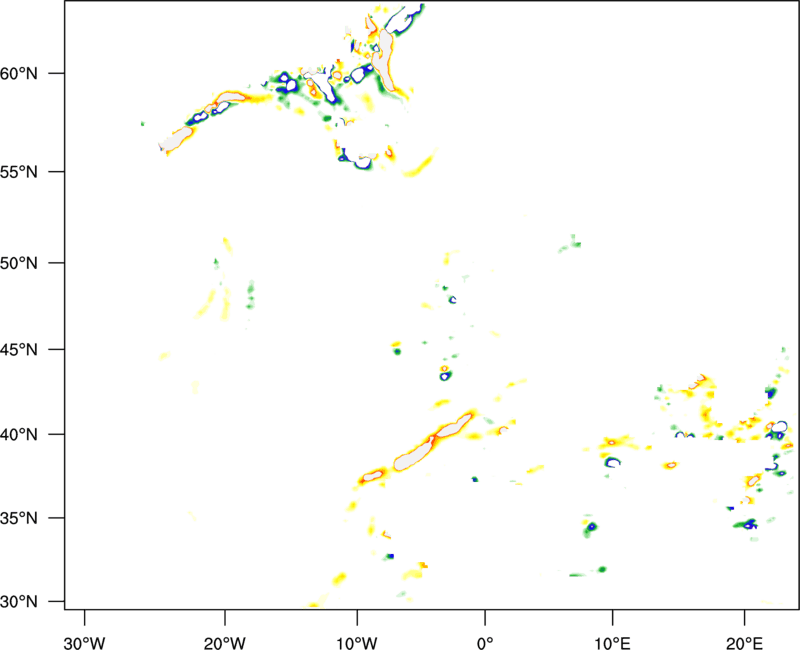Click the 45°N latitude label
The height and width of the screenshot is (650, 800).
19,349
